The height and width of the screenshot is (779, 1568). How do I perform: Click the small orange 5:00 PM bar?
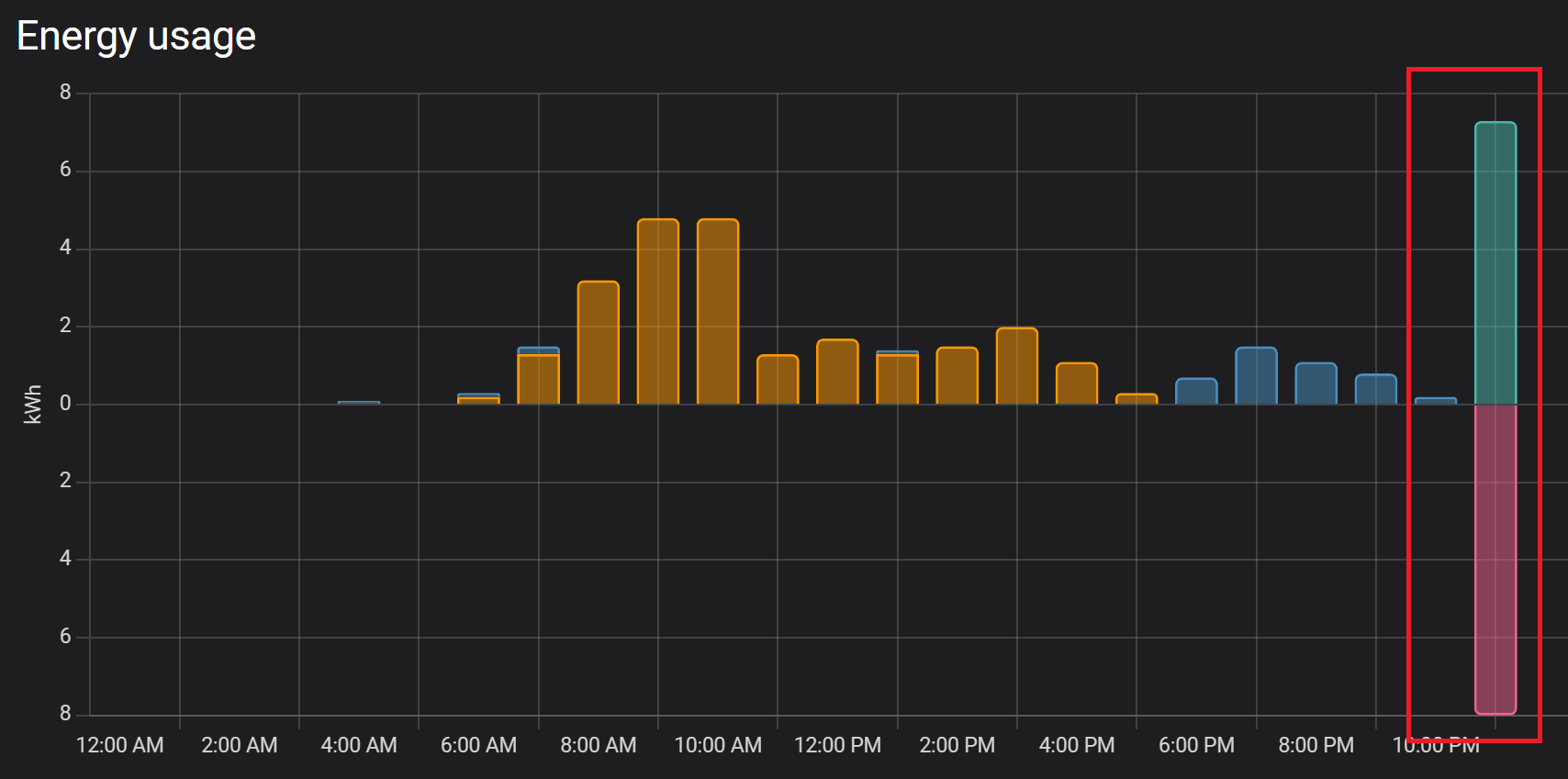pyautogui.click(x=1137, y=399)
